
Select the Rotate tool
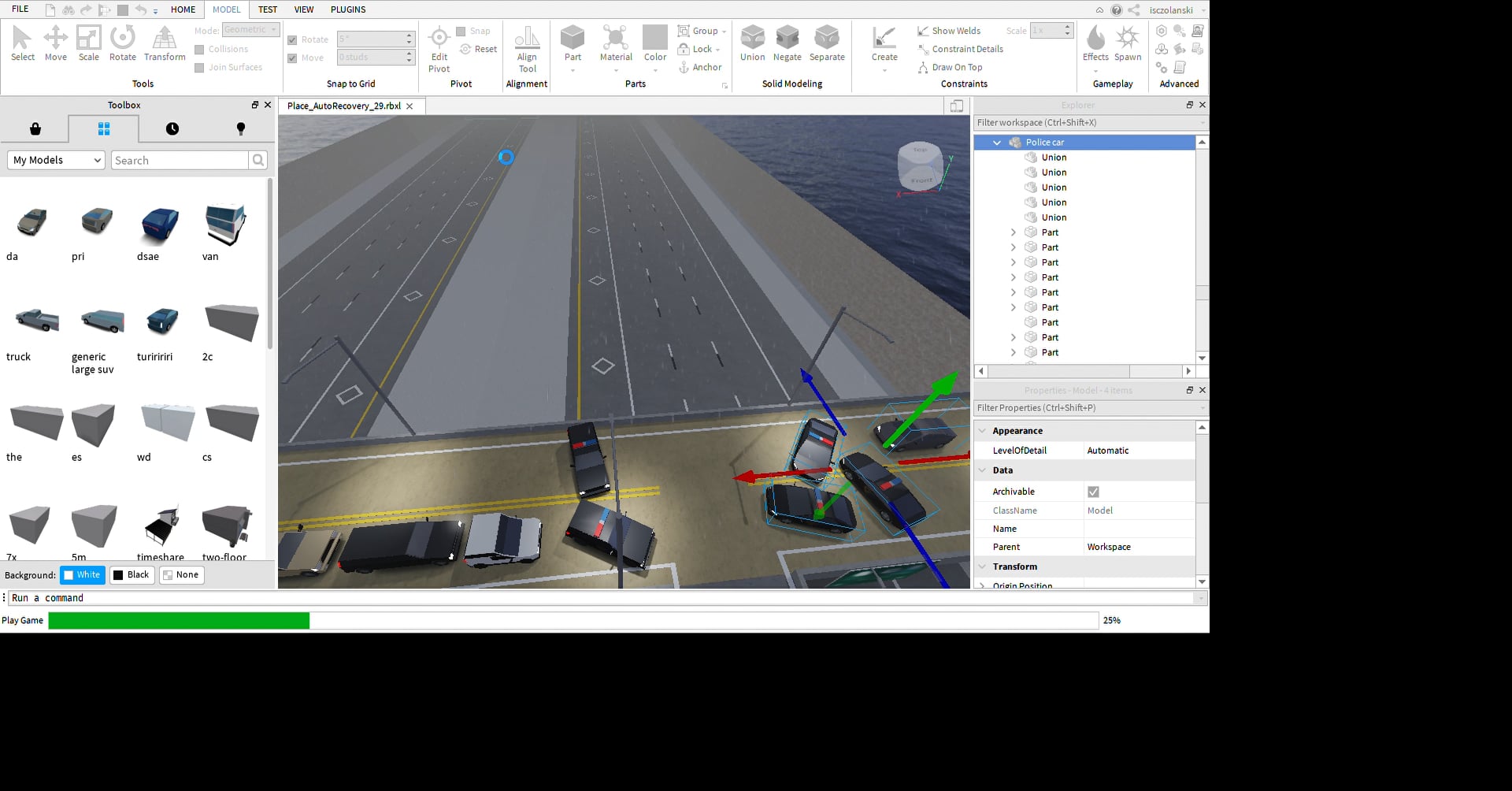tap(122, 43)
